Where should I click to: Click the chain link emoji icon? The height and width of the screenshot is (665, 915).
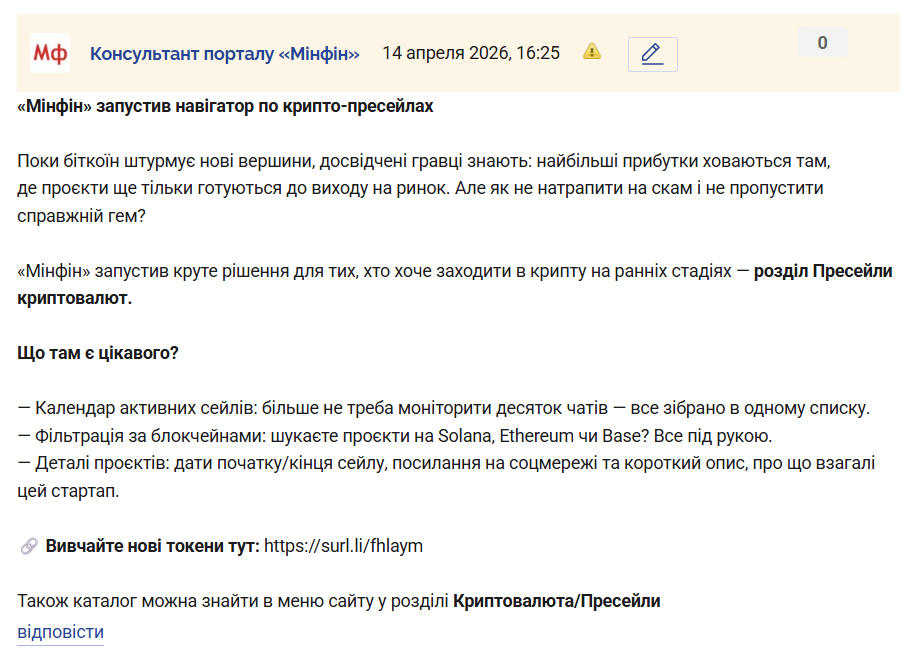[x=29, y=546]
